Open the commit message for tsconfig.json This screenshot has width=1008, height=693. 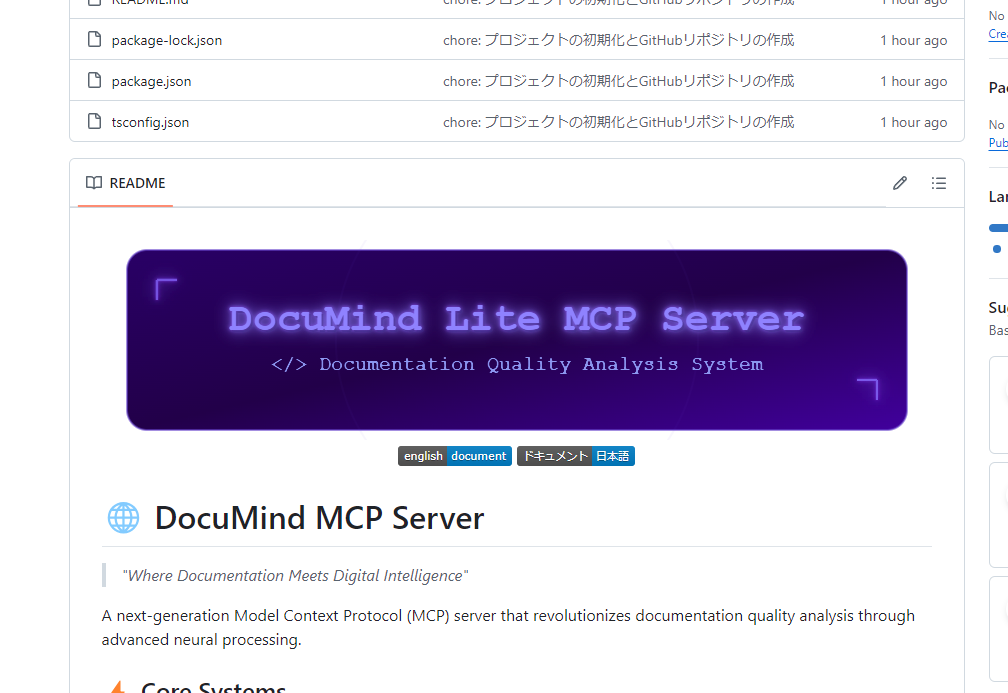click(618, 122)
